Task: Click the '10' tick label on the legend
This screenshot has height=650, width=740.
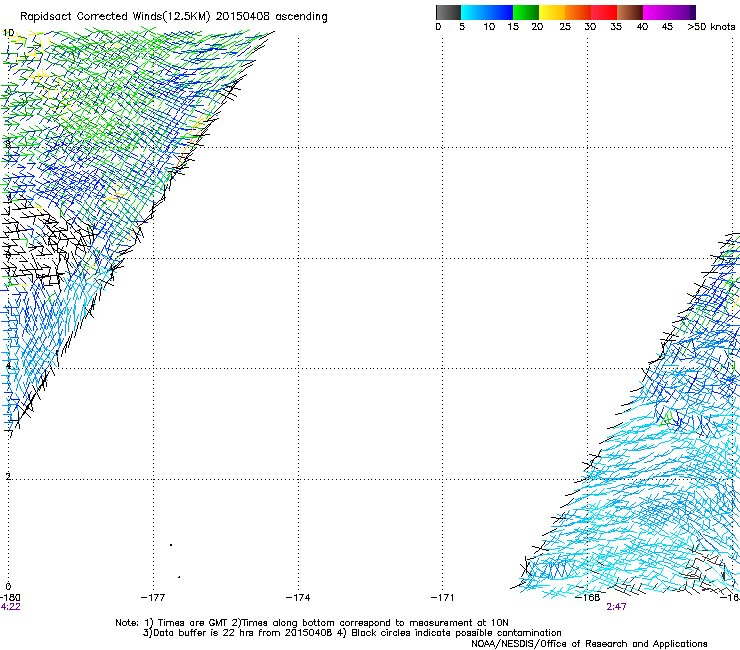Action: [489, 27]
